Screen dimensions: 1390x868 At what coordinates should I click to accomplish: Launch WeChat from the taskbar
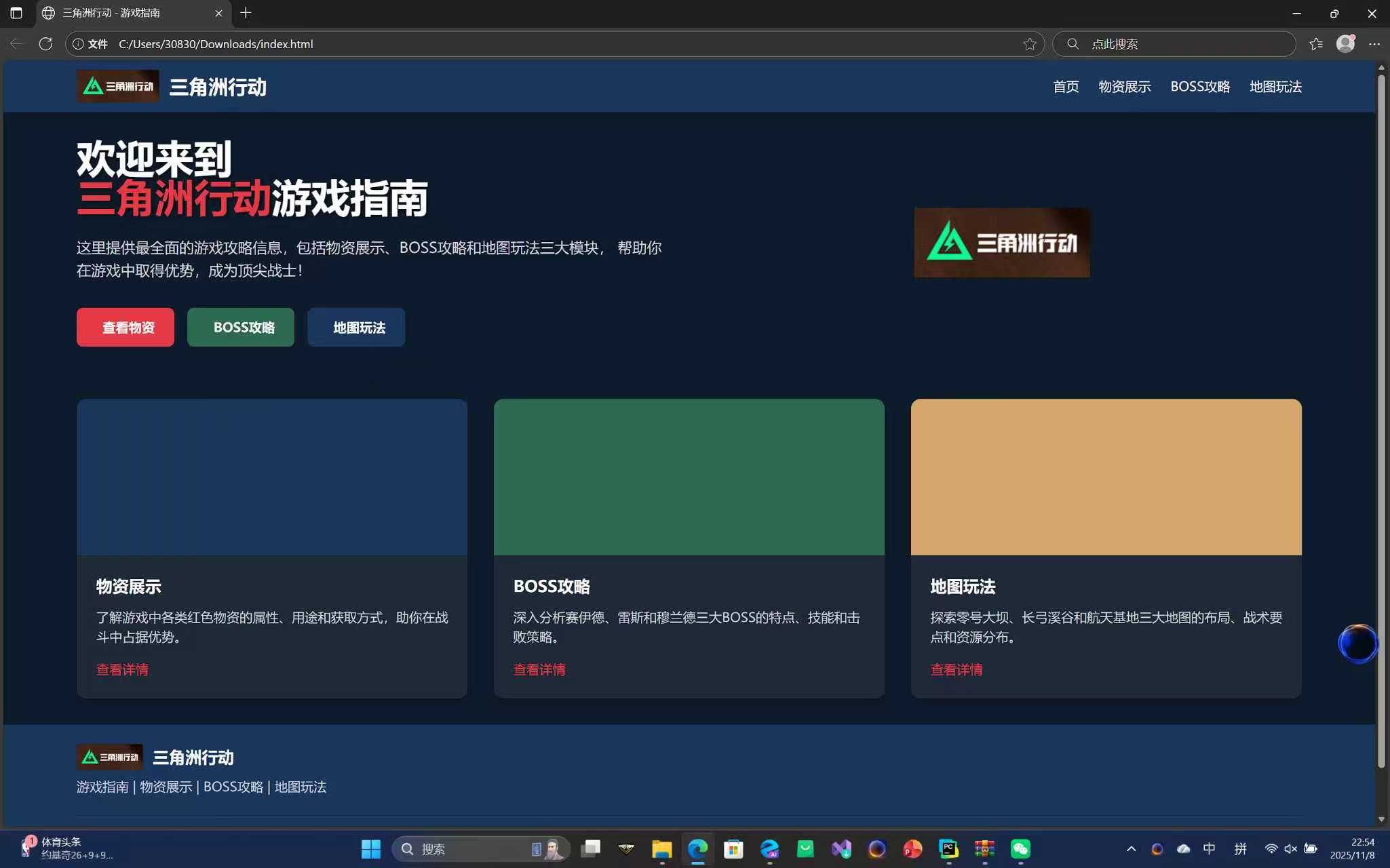(1020, 848)
